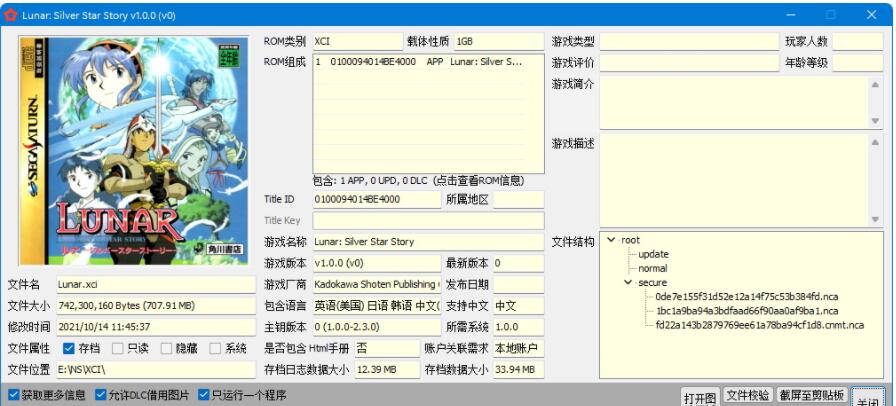
Task: Click the 截屏至剪贴板 button
Action: pyautogui.click(x=812, y=395)
